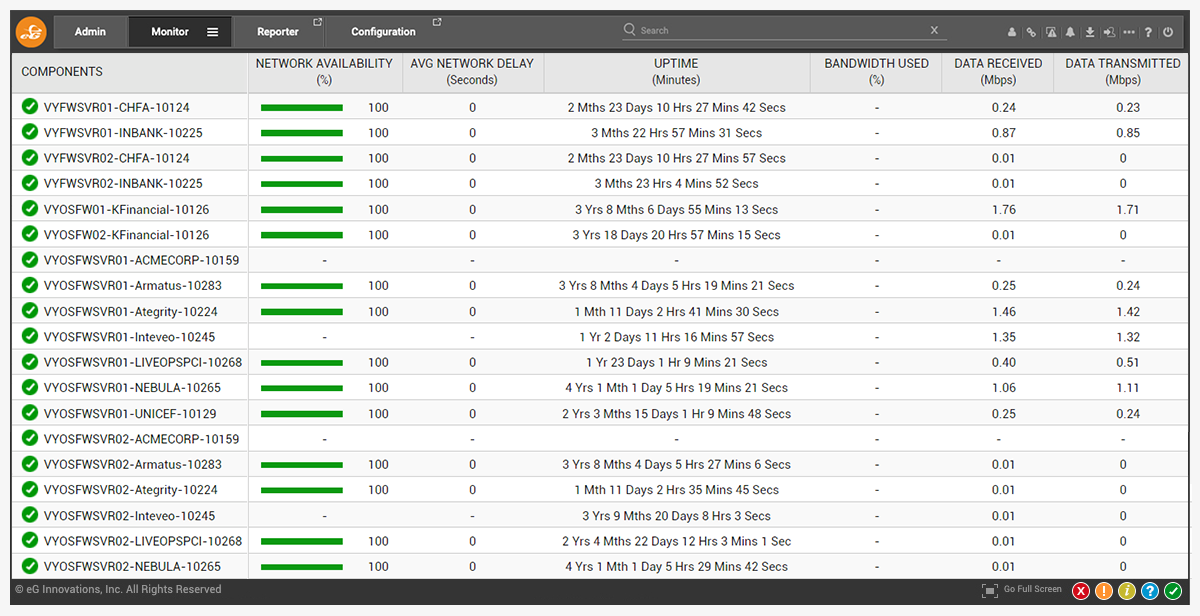
Task: Open component VYOSFW02-KFinancial-10126
Action: click(x=127, y=235)
